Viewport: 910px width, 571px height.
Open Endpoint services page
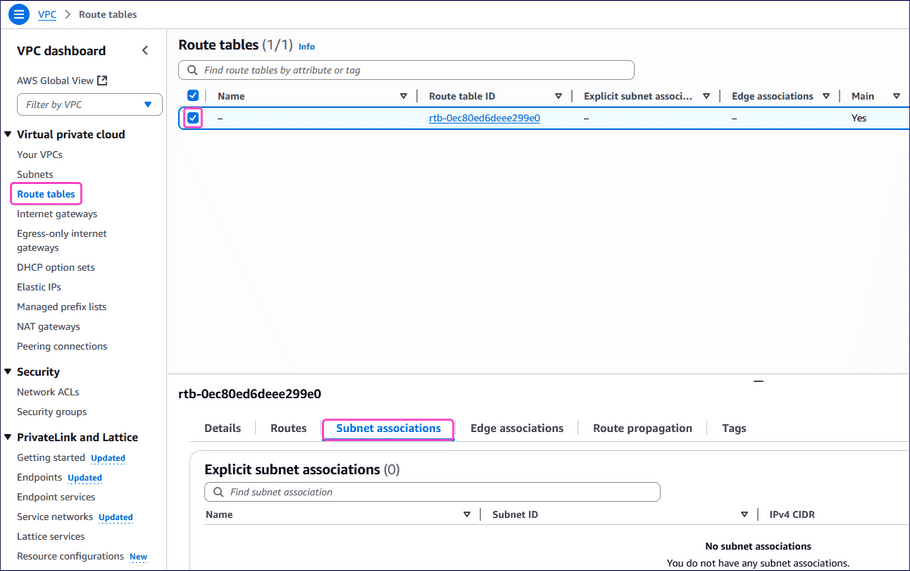coord(56,497)
